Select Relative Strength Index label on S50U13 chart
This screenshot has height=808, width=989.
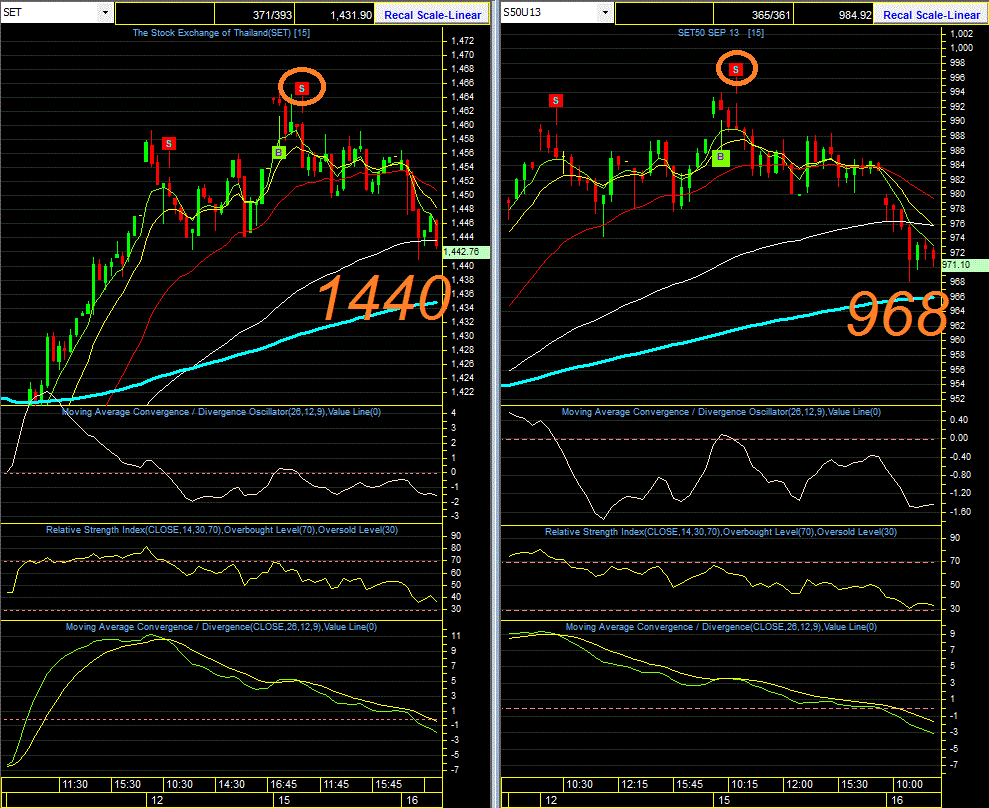721,532
